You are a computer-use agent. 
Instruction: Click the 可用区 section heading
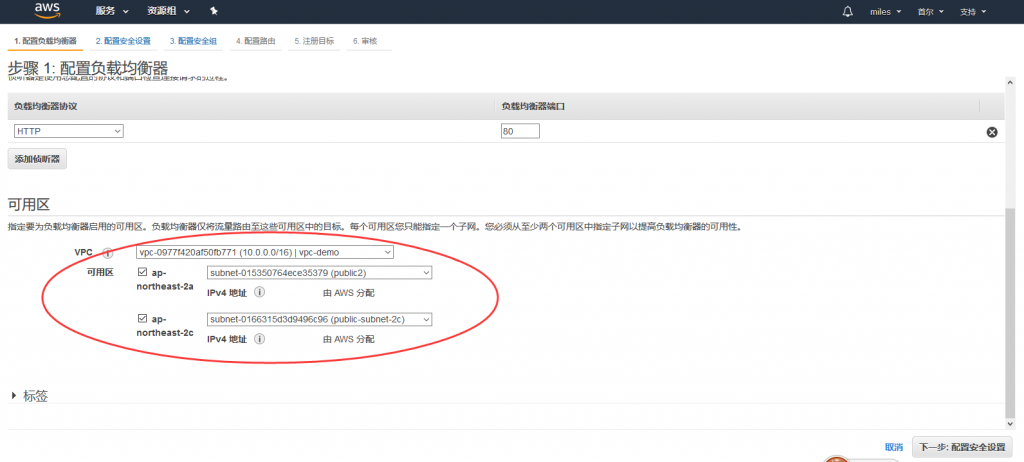click(29, 205)
